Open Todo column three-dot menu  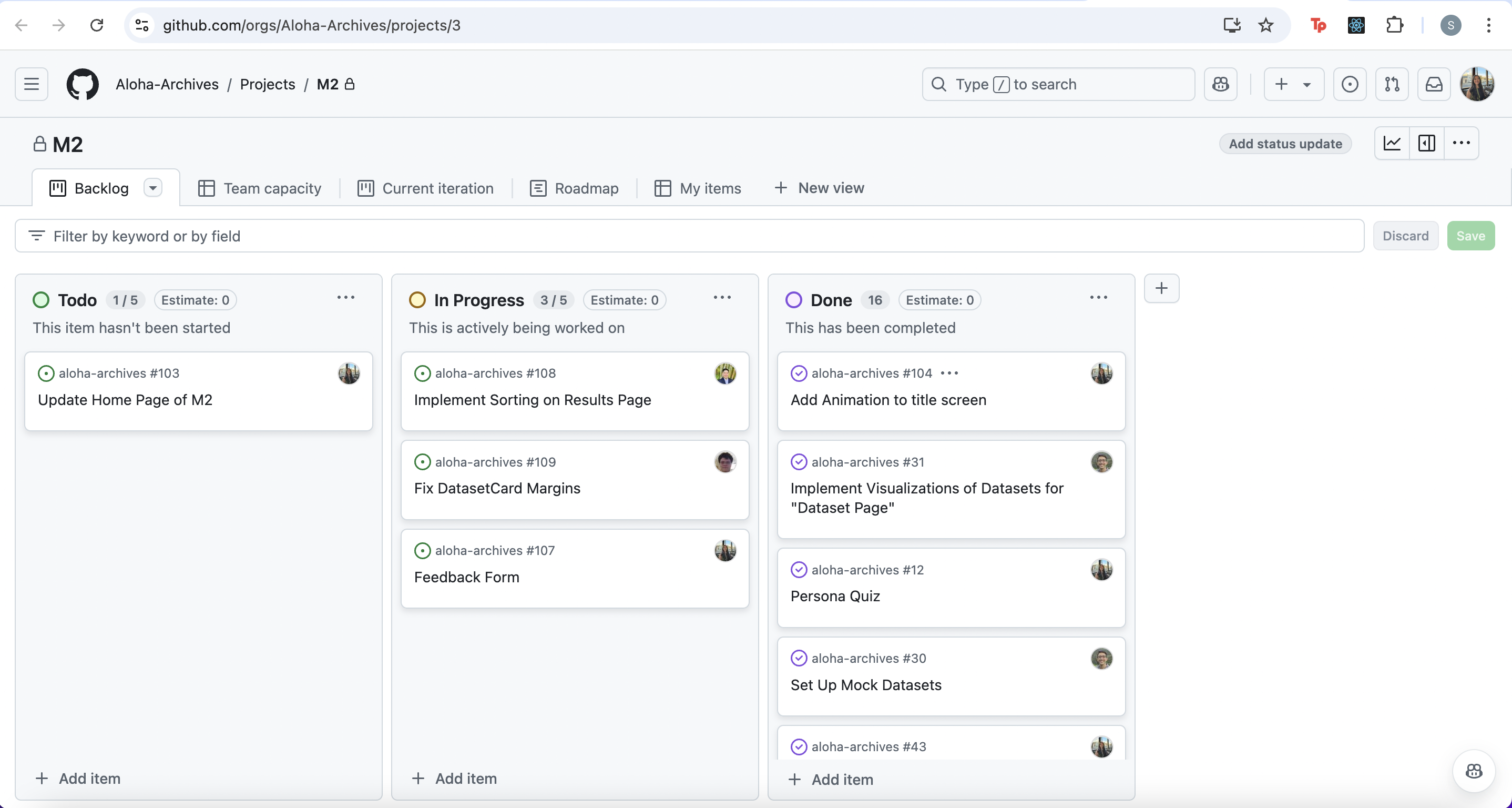[346, 298]
